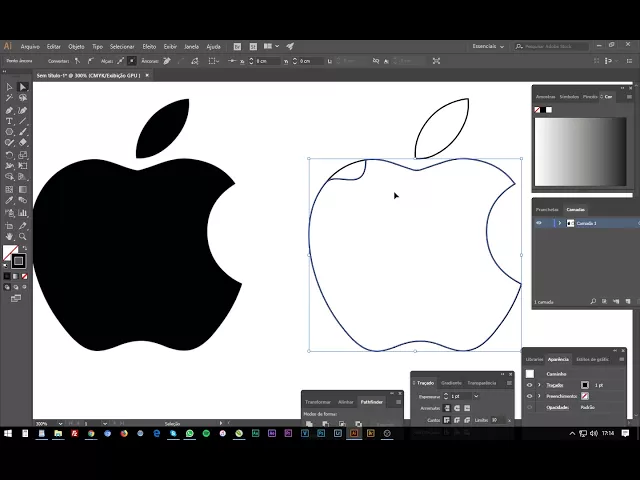Expand the Traçado row in Aparência
This screenshot has width=640, height=480.
tap(539, 385)
